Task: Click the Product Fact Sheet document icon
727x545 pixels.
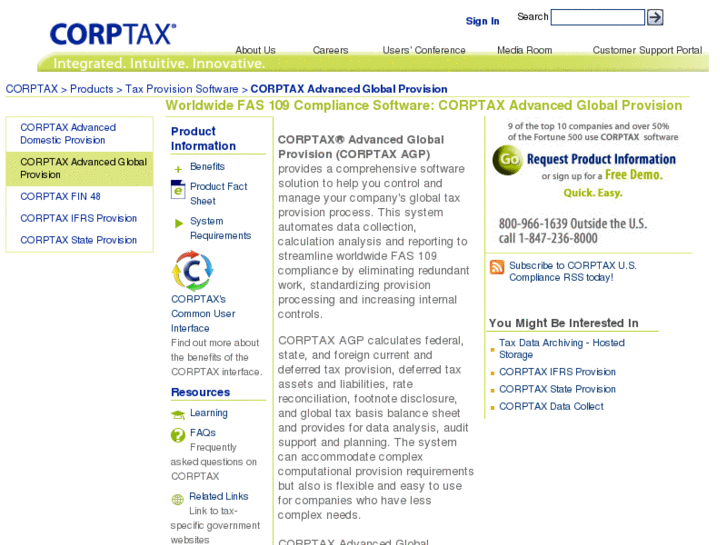Action: 178,189
